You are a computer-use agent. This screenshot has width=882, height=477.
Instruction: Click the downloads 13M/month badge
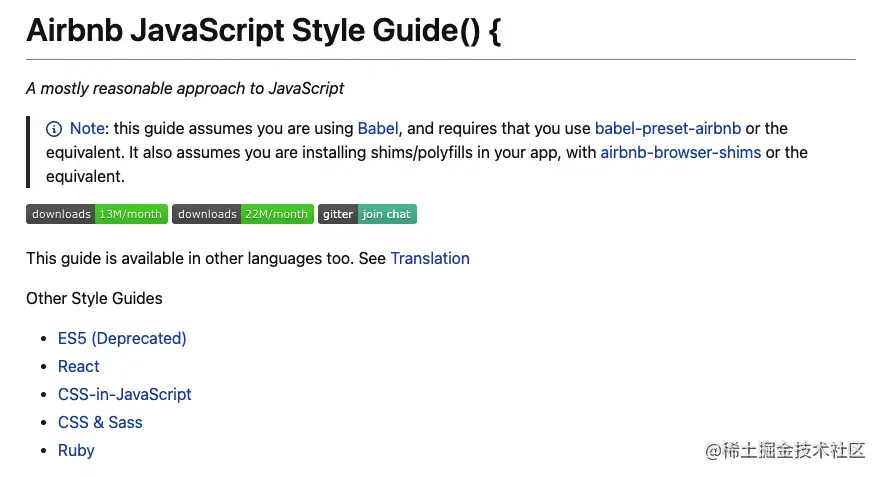coord(96,214)
